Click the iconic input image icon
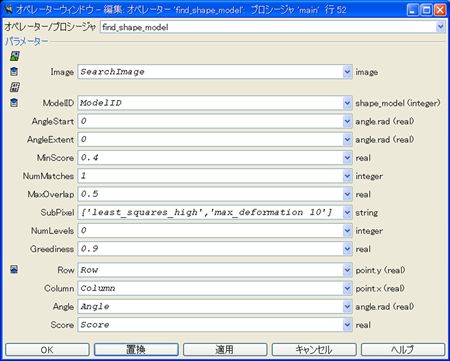Screen dimensions: 450x361 tap(14, 56)
